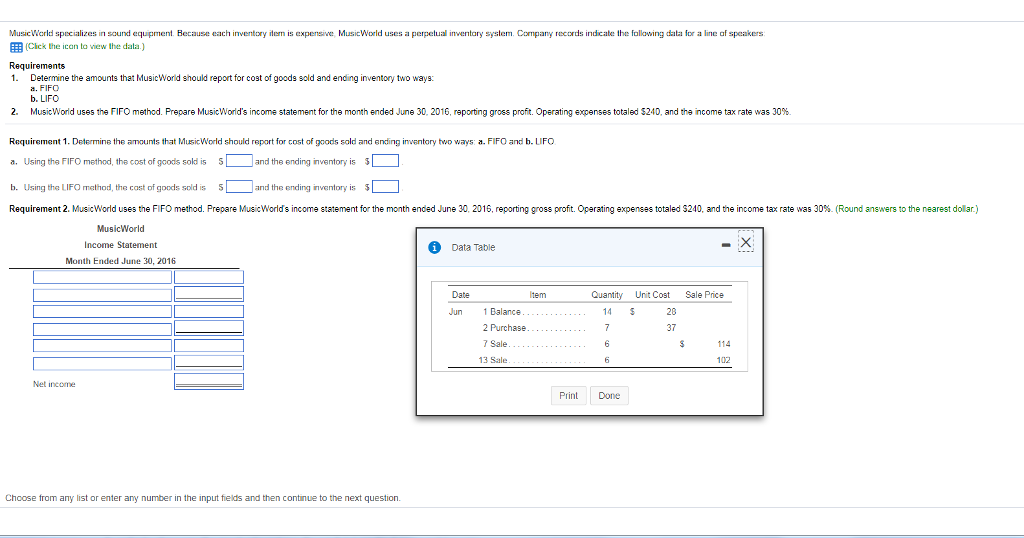Click the 'Data Table' title text
Screen dimensions: 1024x538
pyautogui.click(x=473, y=247)
